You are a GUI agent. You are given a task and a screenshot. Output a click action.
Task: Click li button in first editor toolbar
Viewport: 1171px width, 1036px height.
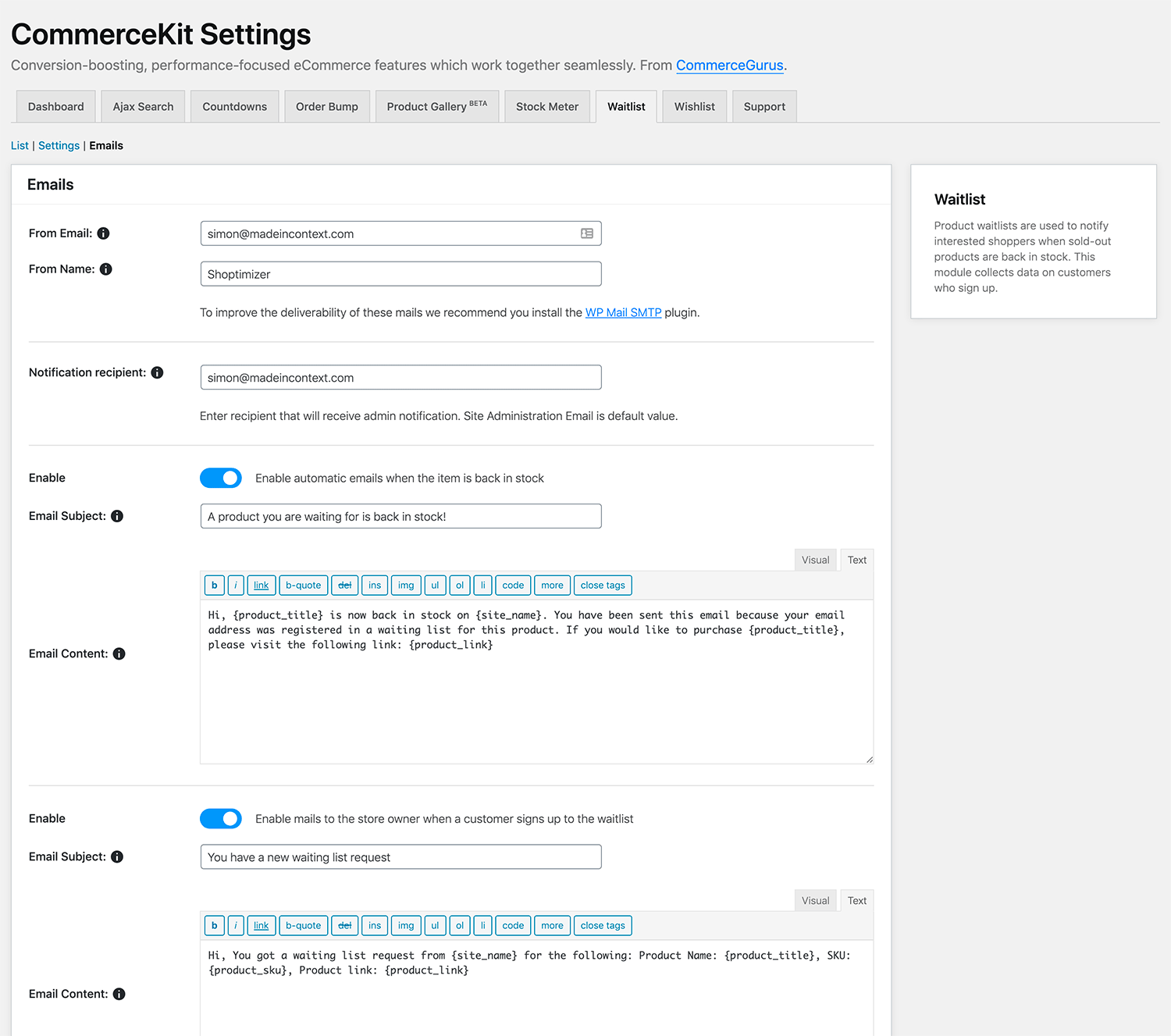483,585
